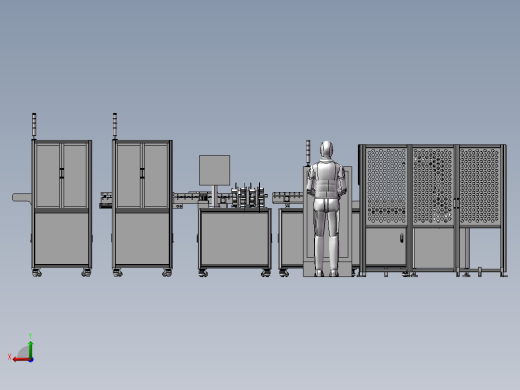
Task: Select the conveyor end protruding at the far left
Action: click(x=22, y=197)
